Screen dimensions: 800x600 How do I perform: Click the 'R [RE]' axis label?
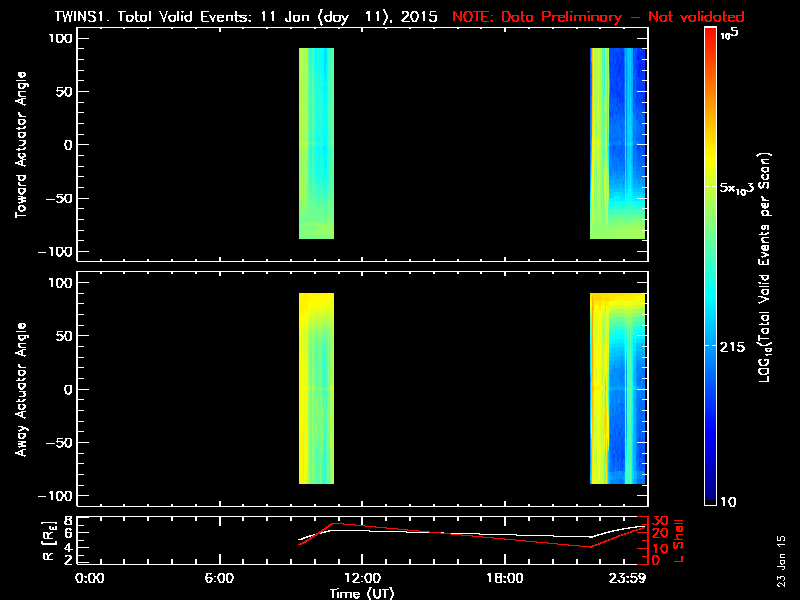coord(48,540)
